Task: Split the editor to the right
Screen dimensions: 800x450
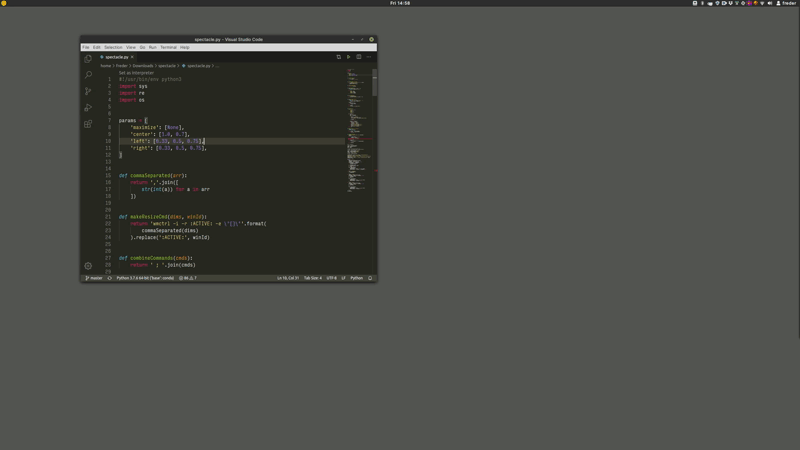Action: (x=359, y=57)
